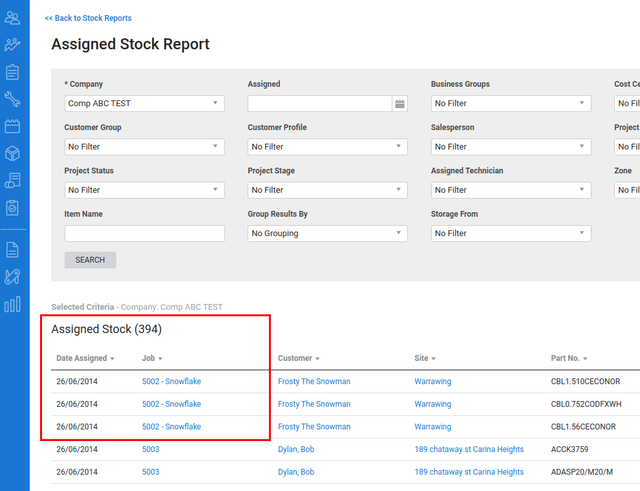Open the Schedule calendar icon in sidebar
640x491 pixels.
[x=12, y=126]
